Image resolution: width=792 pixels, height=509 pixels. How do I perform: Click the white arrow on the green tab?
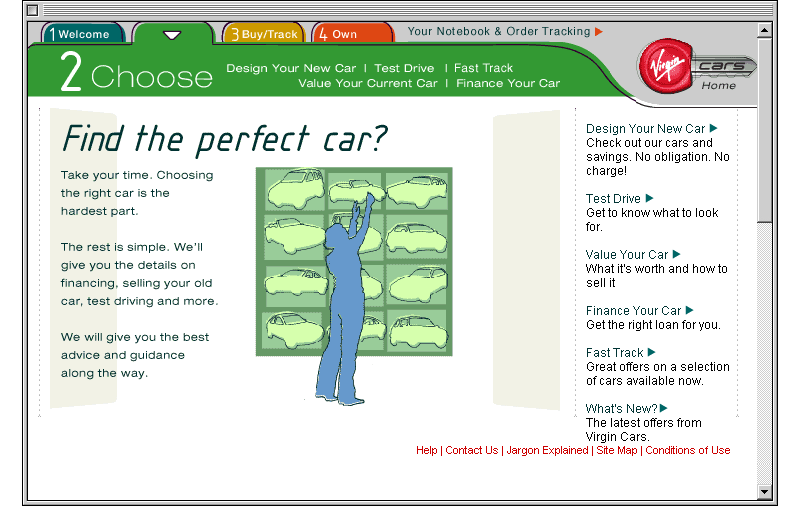172,35
